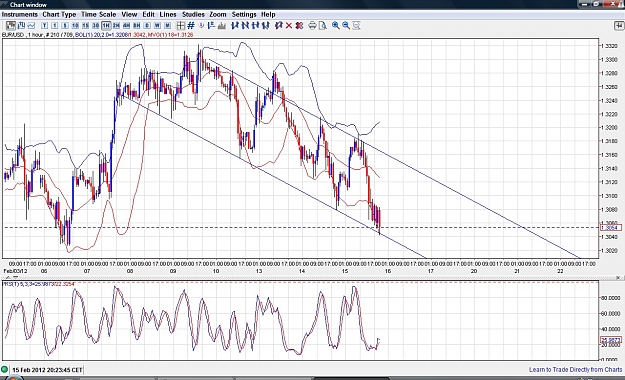The image size is (625, 380).
Task: Click the zoom in magnifier icon
Action: [x=336, y=26]
